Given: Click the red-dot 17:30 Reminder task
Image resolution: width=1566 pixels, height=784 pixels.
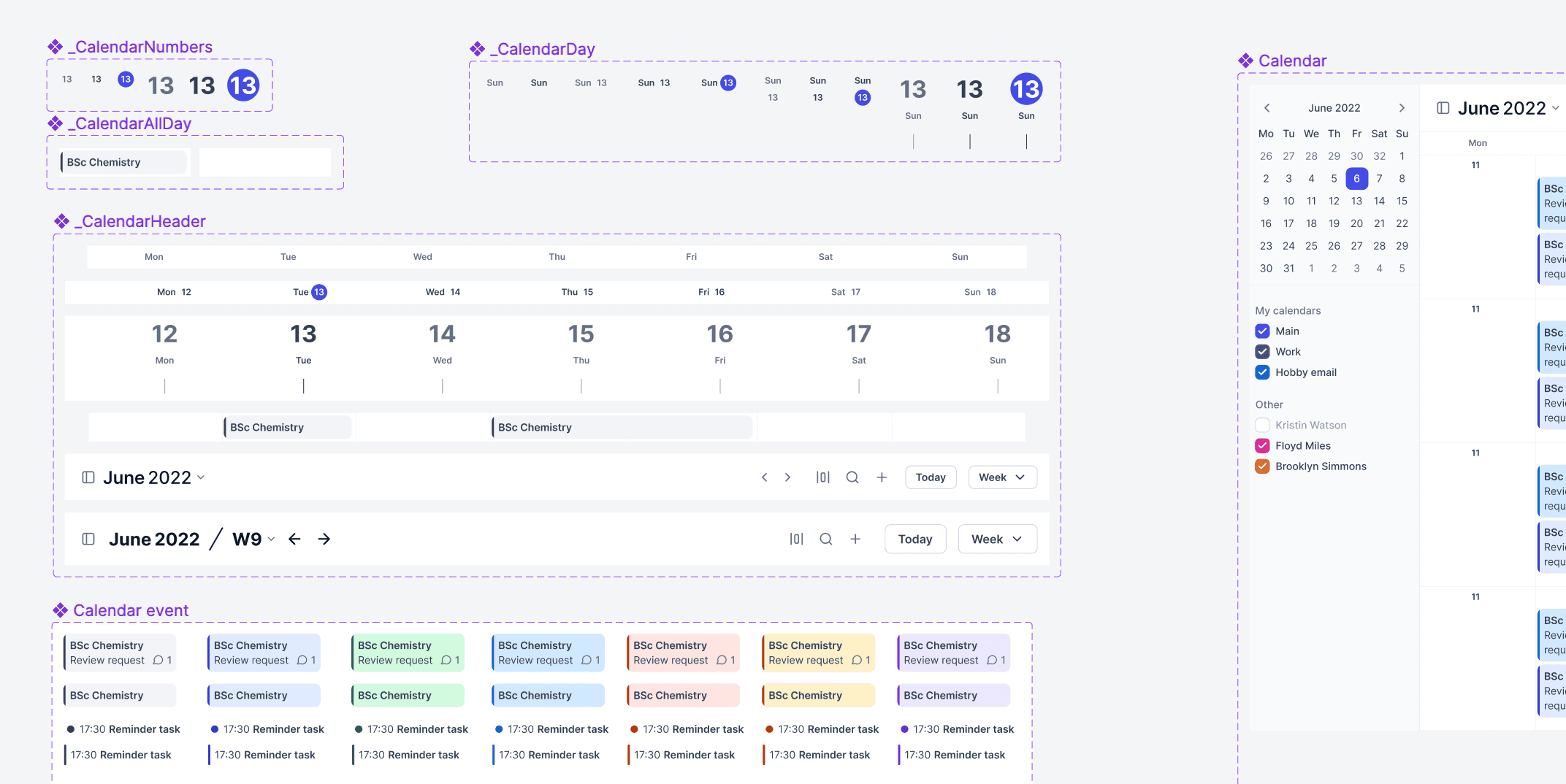Looking at the screenshot, I should tap(687, 729).
